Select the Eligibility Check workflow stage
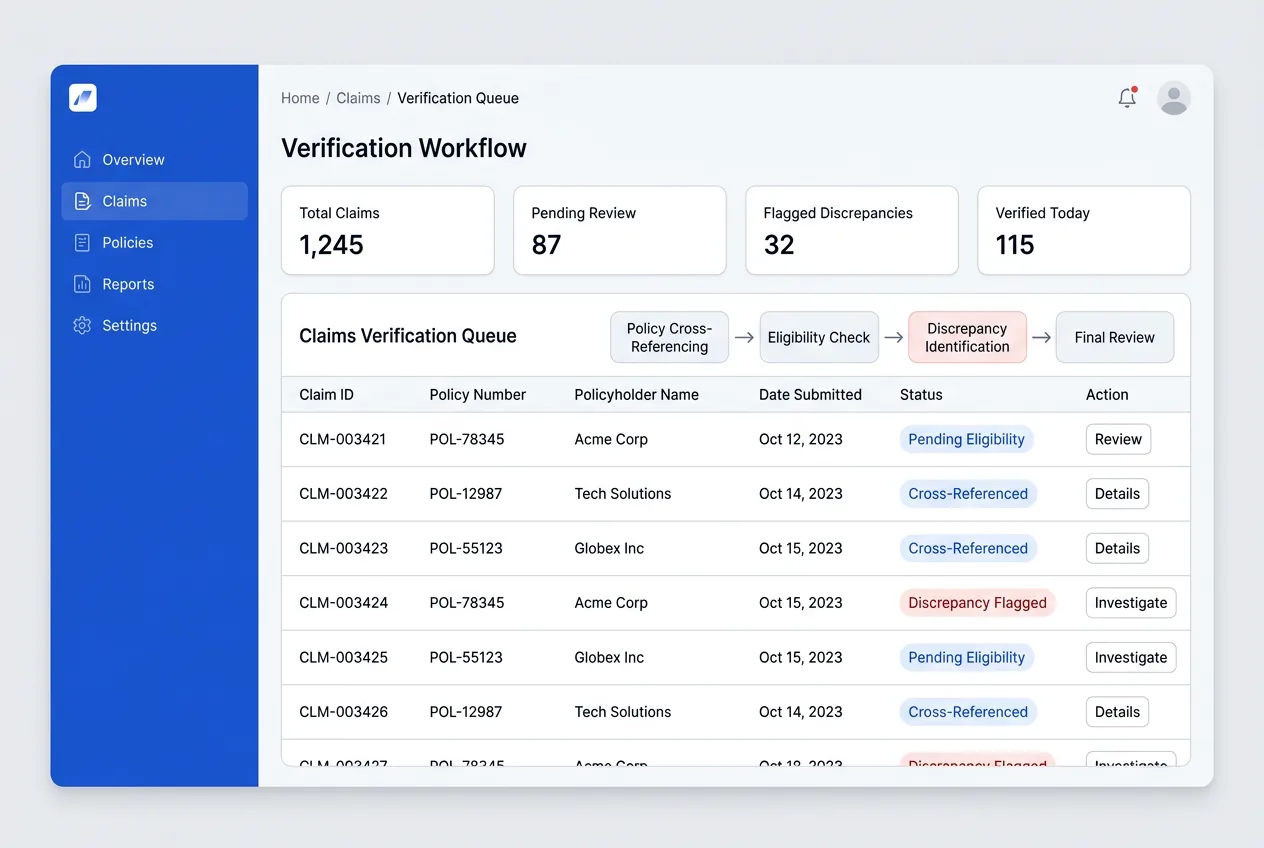Screen dimensions: 1264x848 tap(819, 337)
